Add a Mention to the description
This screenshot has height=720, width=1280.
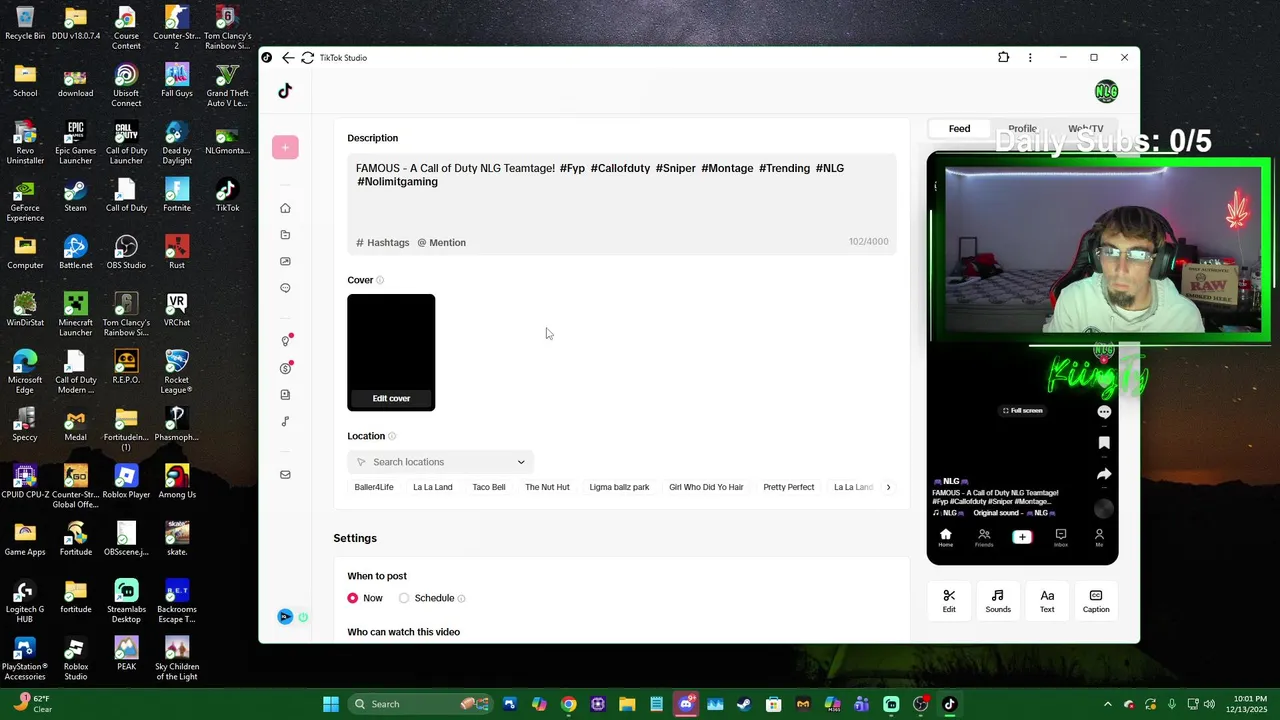tap(442, 242)
